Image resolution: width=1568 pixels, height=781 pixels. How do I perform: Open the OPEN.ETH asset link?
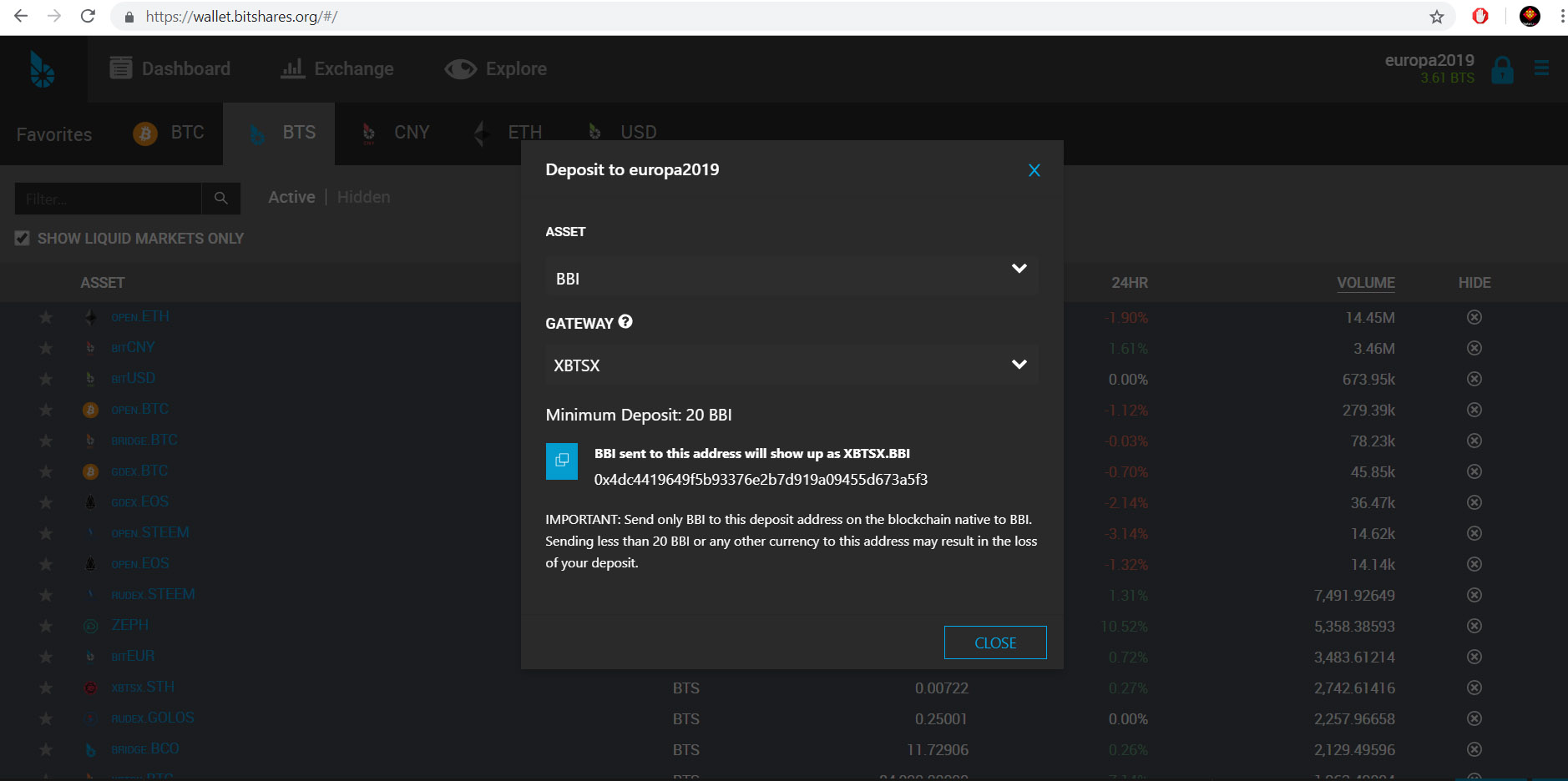click(140, 317)
